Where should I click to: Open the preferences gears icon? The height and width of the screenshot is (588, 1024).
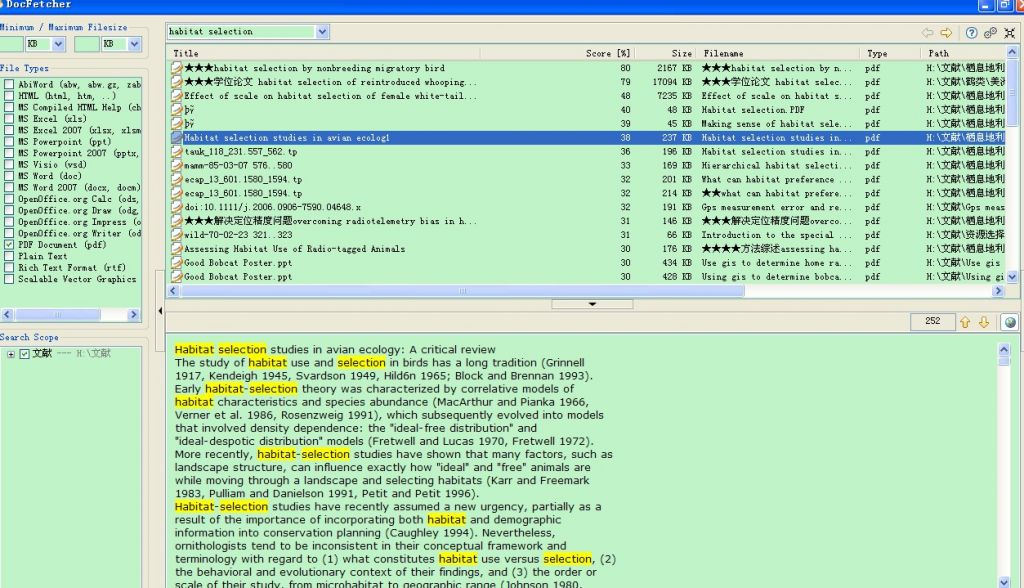990,32
